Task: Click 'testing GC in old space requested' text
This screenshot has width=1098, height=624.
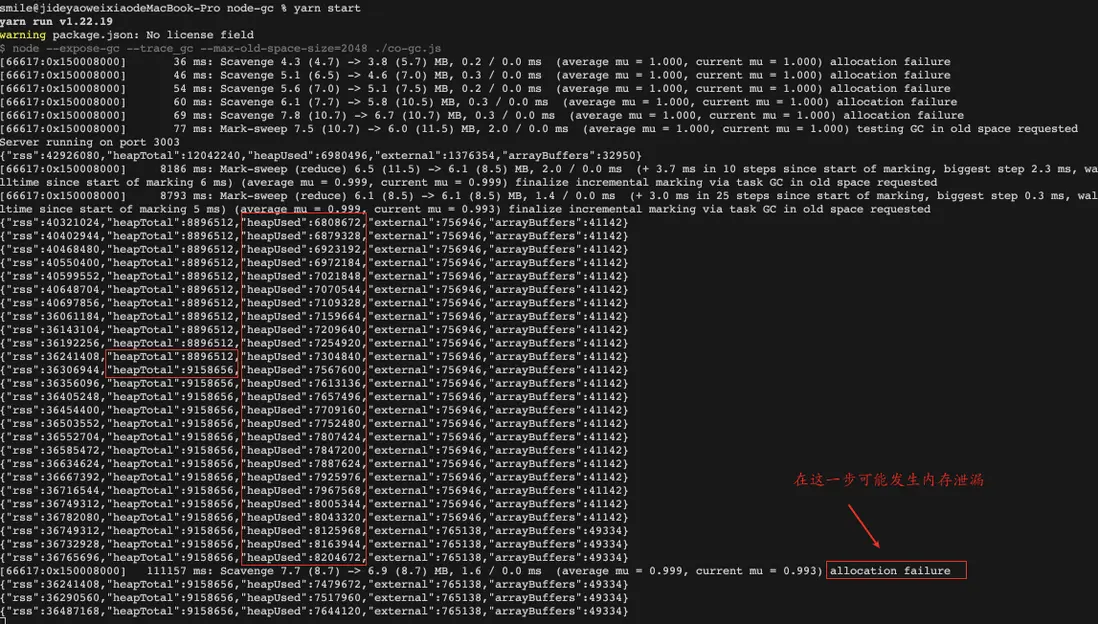Action: pyautogui.click(x=967, y=129)
